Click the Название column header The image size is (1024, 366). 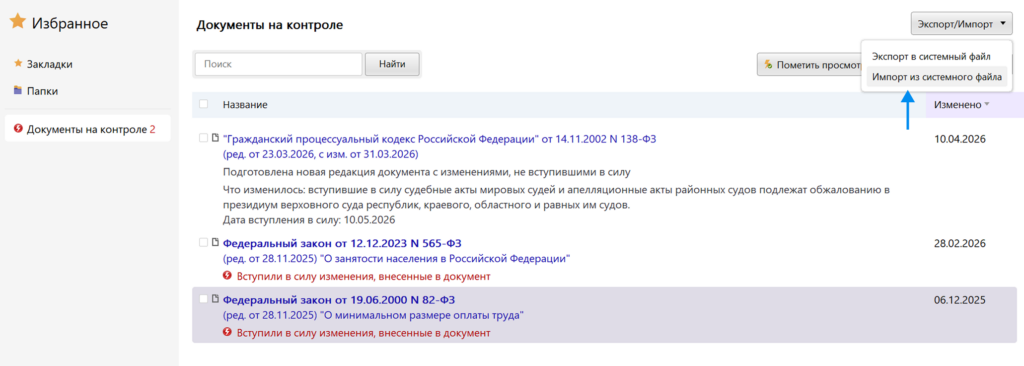[245, 105]
